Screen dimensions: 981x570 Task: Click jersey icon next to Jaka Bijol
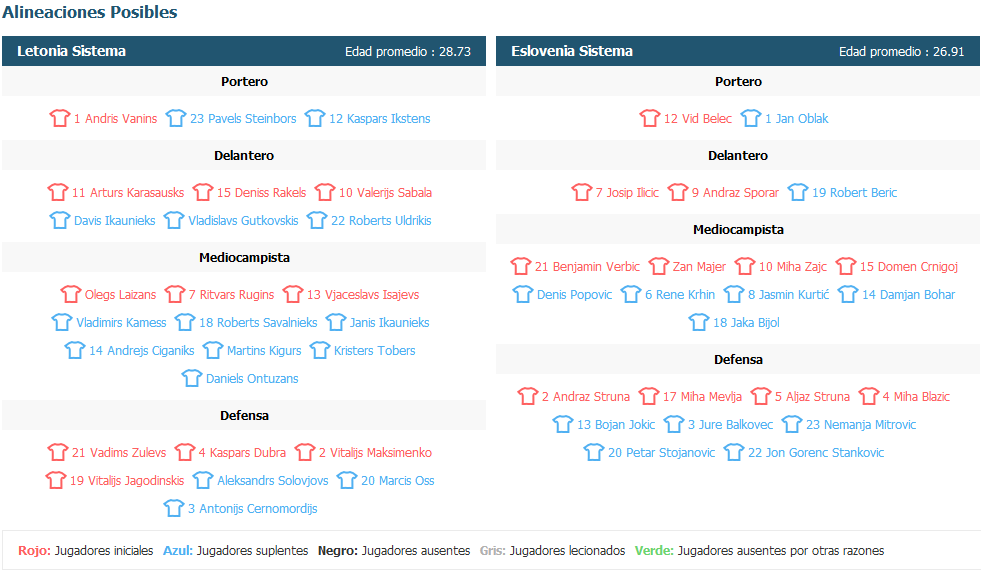click(x=699, y=322)
